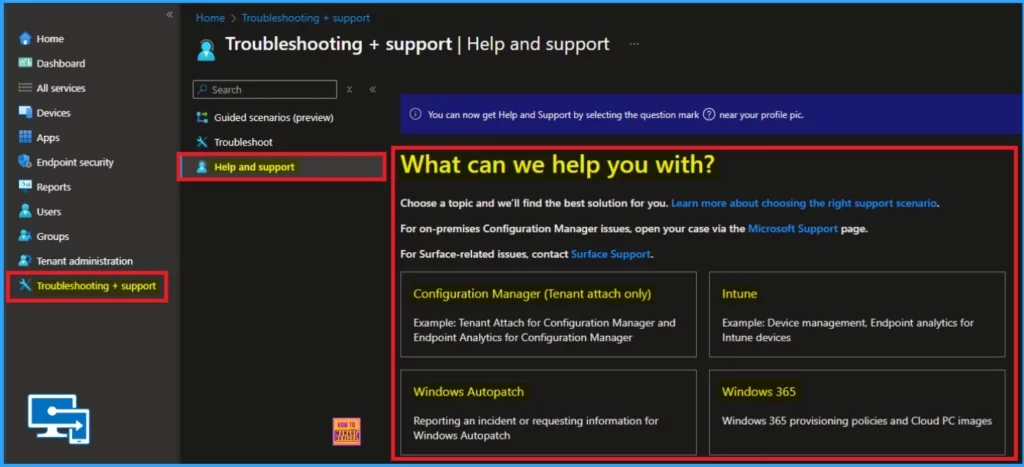Click the Help and support person icon
Screen dimensions: 1024x467
(202, 167)
